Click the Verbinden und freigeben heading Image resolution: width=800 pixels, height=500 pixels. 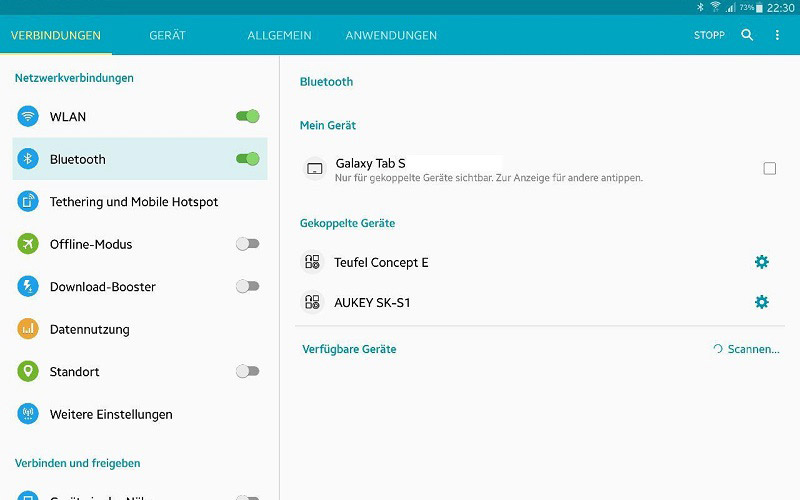(x=78, y=463)
